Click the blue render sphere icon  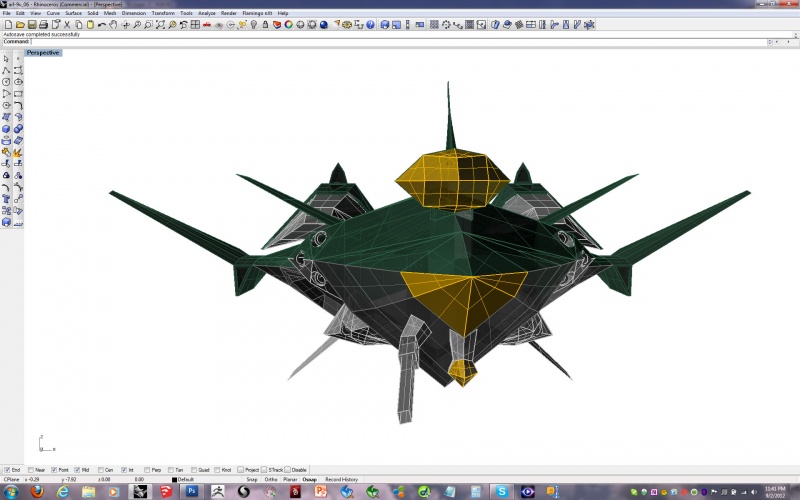tap(323, 24)
